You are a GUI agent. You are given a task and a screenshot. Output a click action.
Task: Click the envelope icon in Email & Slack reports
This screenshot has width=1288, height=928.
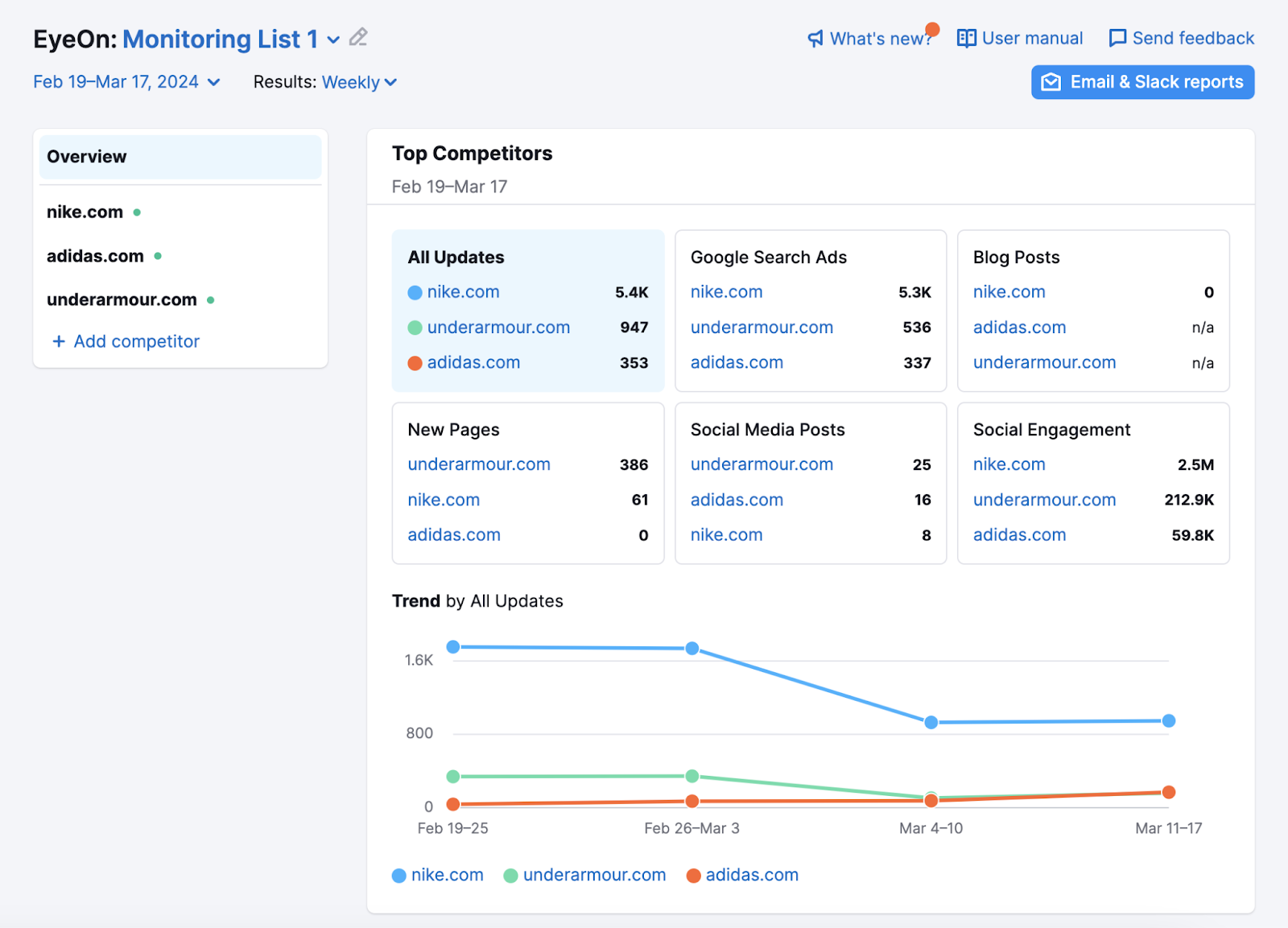pyautogui.click(x=1051, y=81)
